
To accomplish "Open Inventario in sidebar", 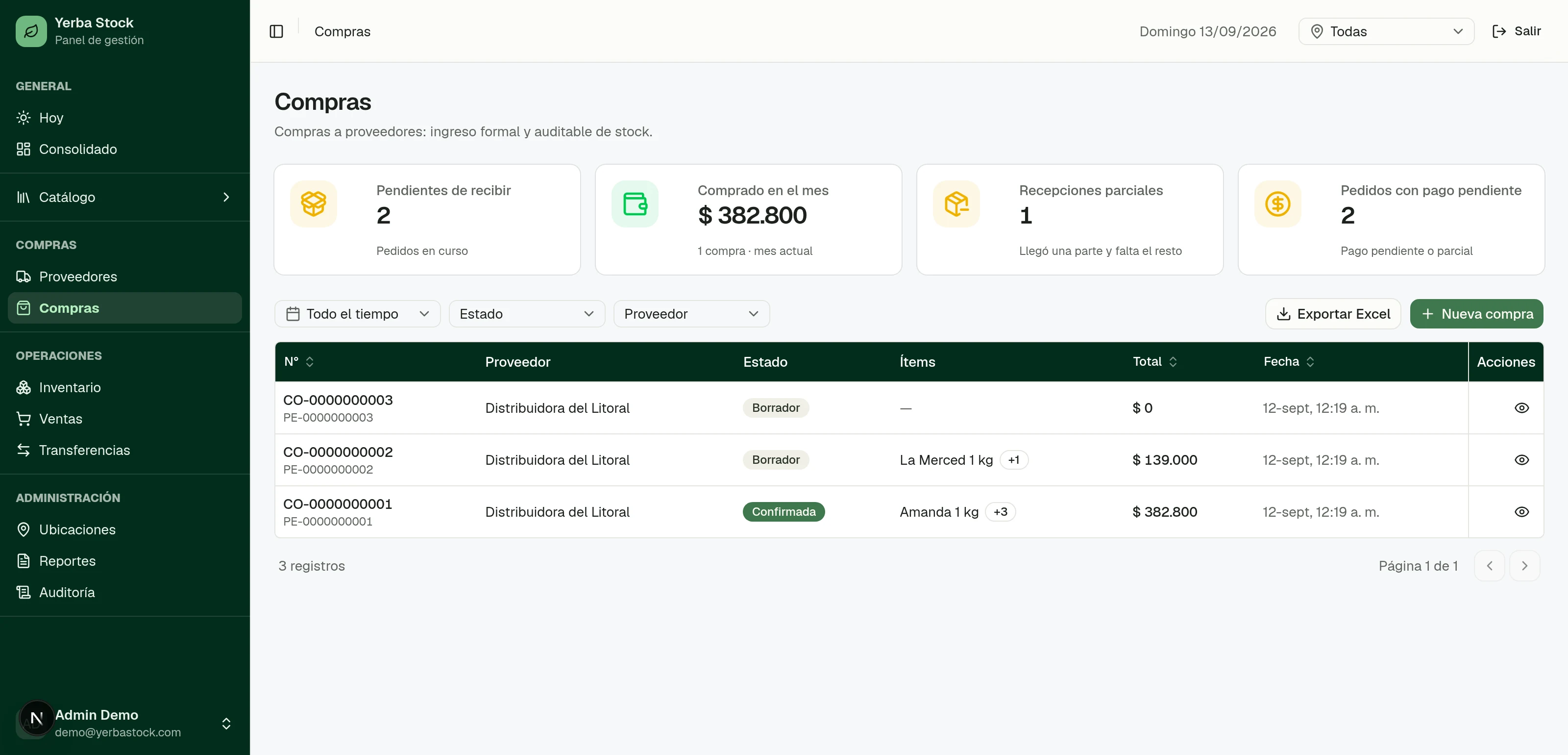I will pyautogui.click(x=124, y=387).
